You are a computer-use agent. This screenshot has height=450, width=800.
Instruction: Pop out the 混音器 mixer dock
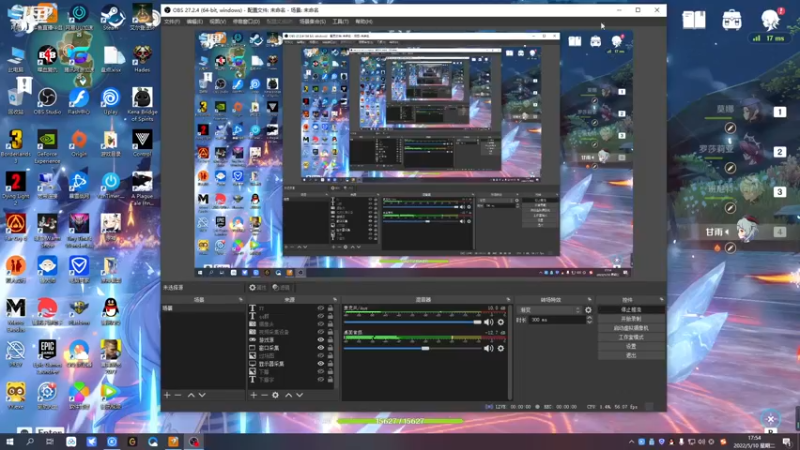click(508, 299)
